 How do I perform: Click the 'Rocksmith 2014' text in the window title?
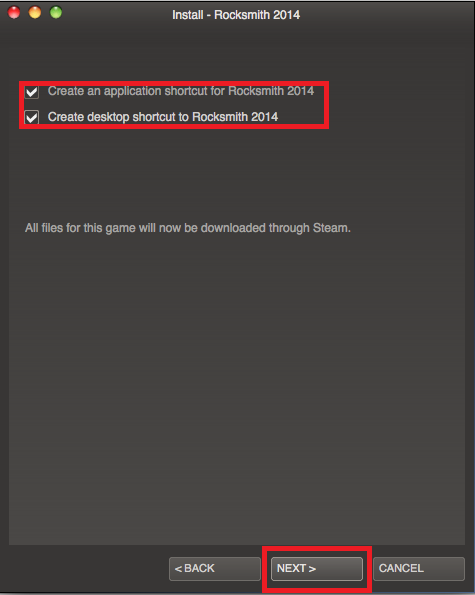click(257, 15)
